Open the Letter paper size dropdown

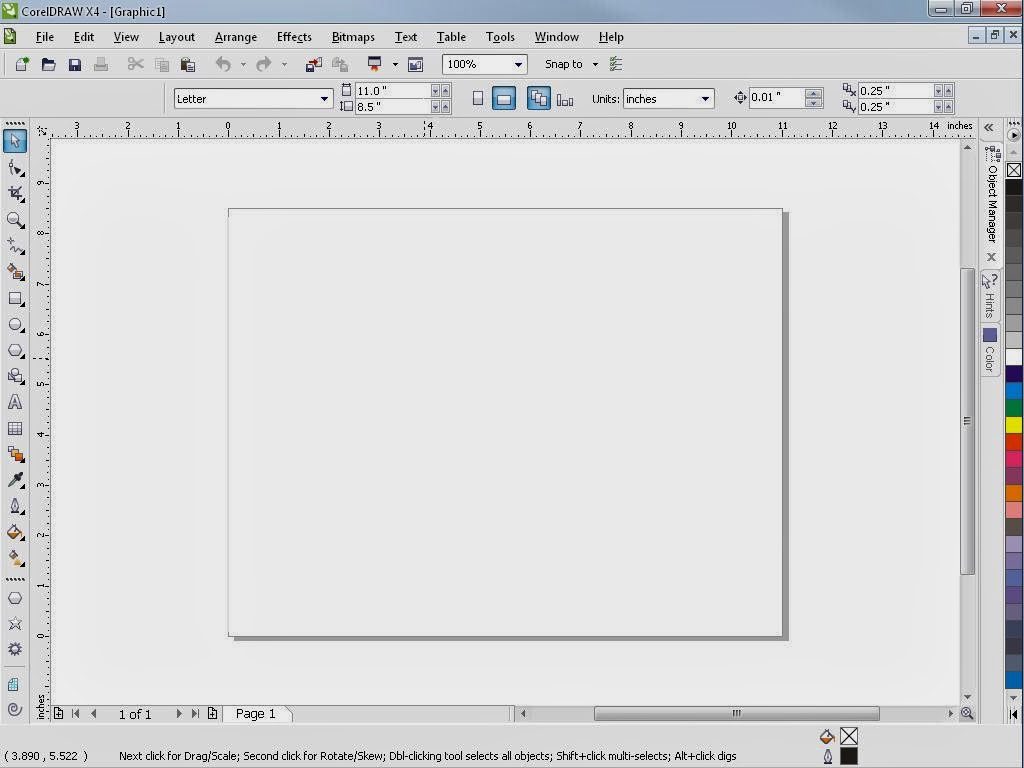pos(325,98)
